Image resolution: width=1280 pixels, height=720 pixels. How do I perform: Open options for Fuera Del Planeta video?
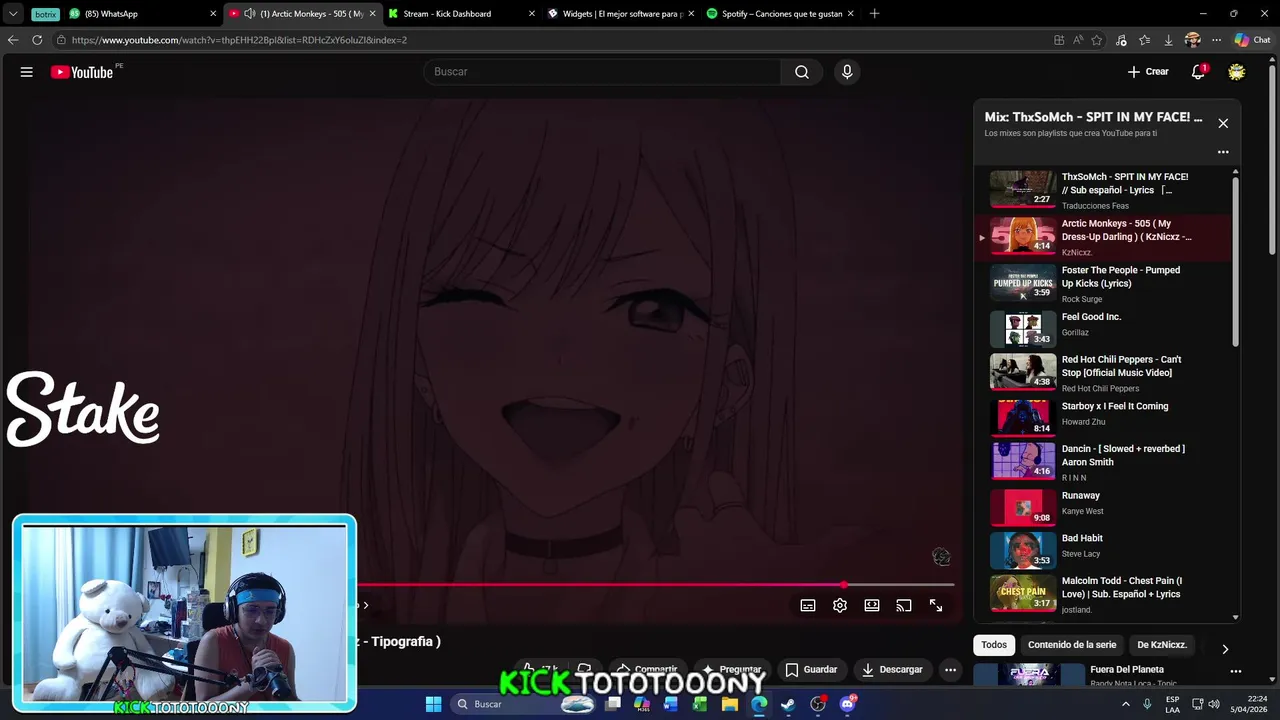[1236, 671]
